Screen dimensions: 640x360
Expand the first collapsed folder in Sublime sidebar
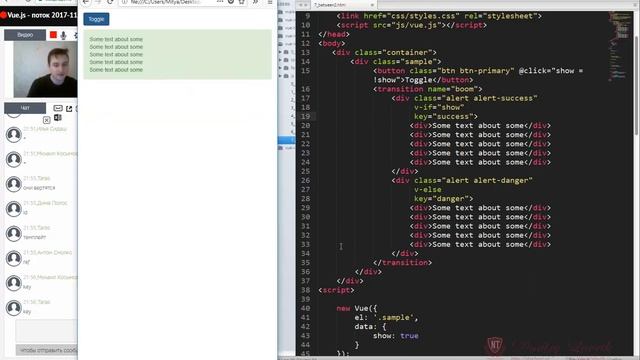tap(280, 52)
